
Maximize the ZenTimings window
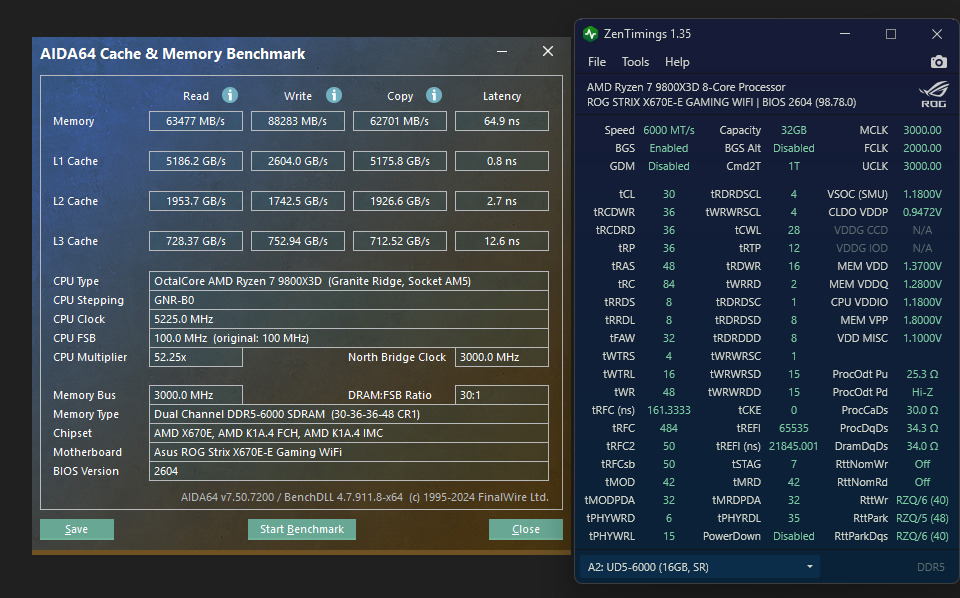[891, 34]
